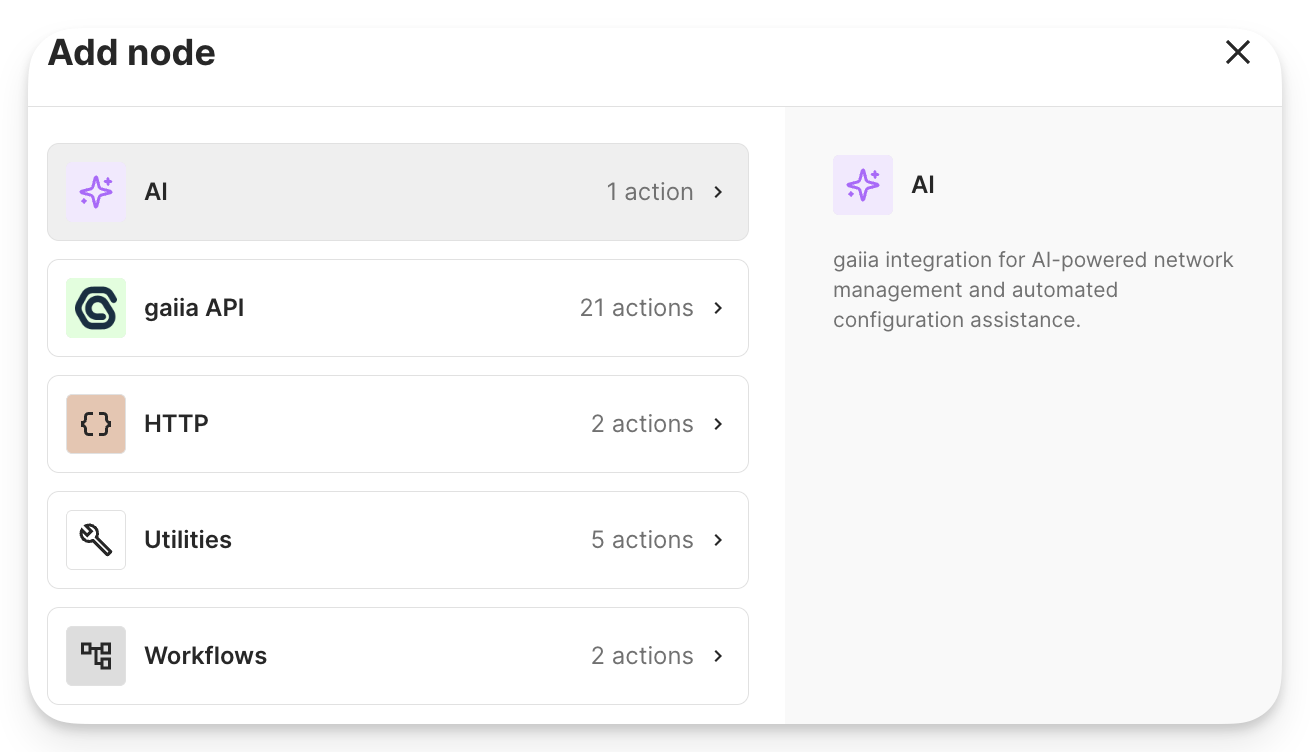
Task: Click the '2 actions' label beside HTTP
Action: coord(641,424)
